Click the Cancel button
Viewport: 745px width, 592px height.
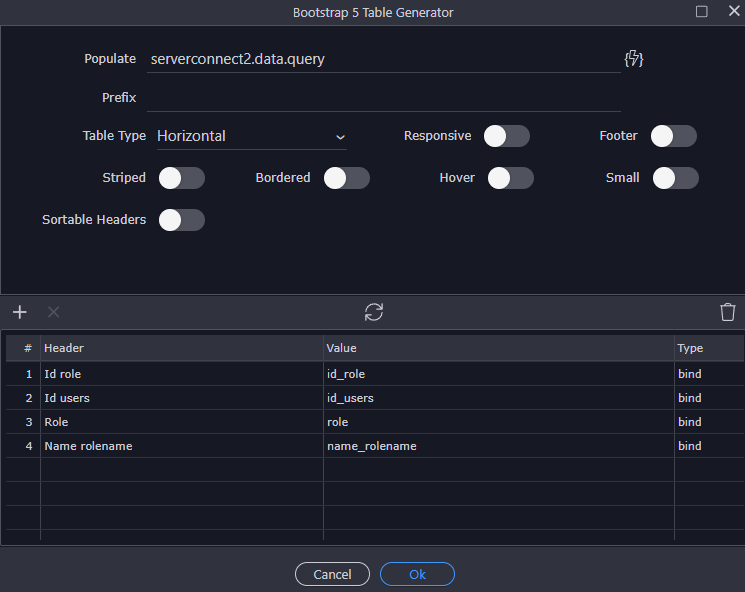click(x=332, y=574)
